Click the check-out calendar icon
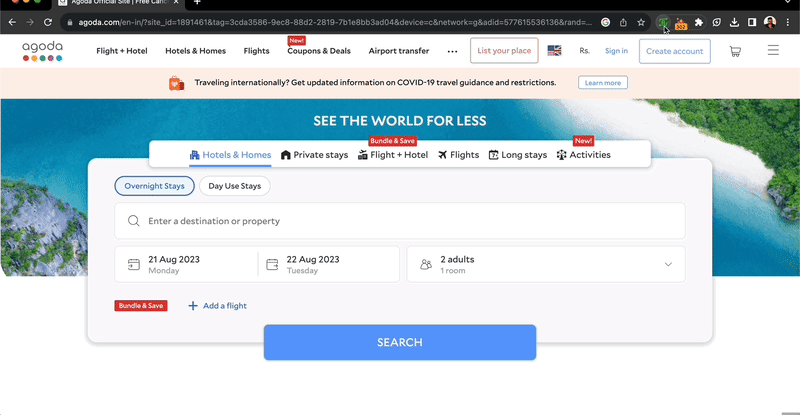The image size is (800, 415). pos(272,264)
